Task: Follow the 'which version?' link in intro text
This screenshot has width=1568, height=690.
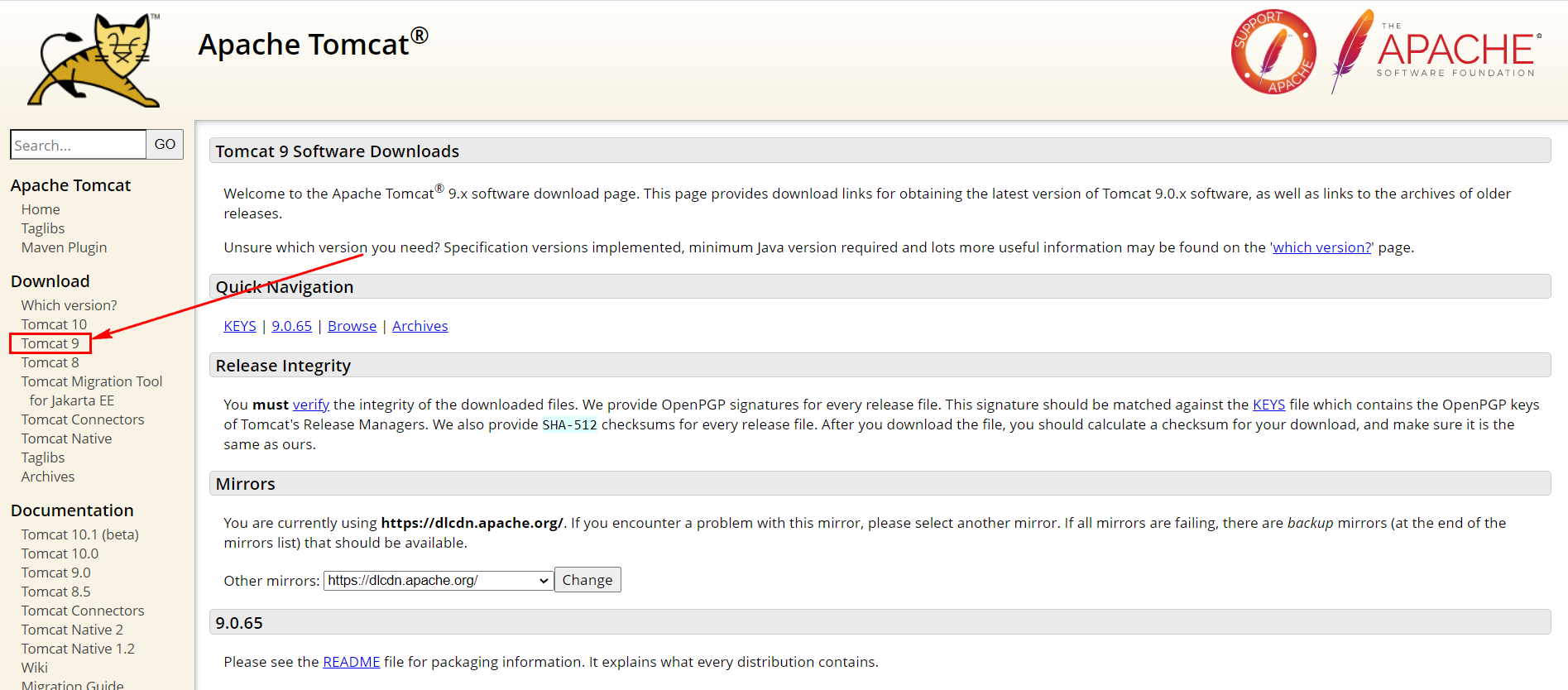Action: click(x=1321, y=247)
